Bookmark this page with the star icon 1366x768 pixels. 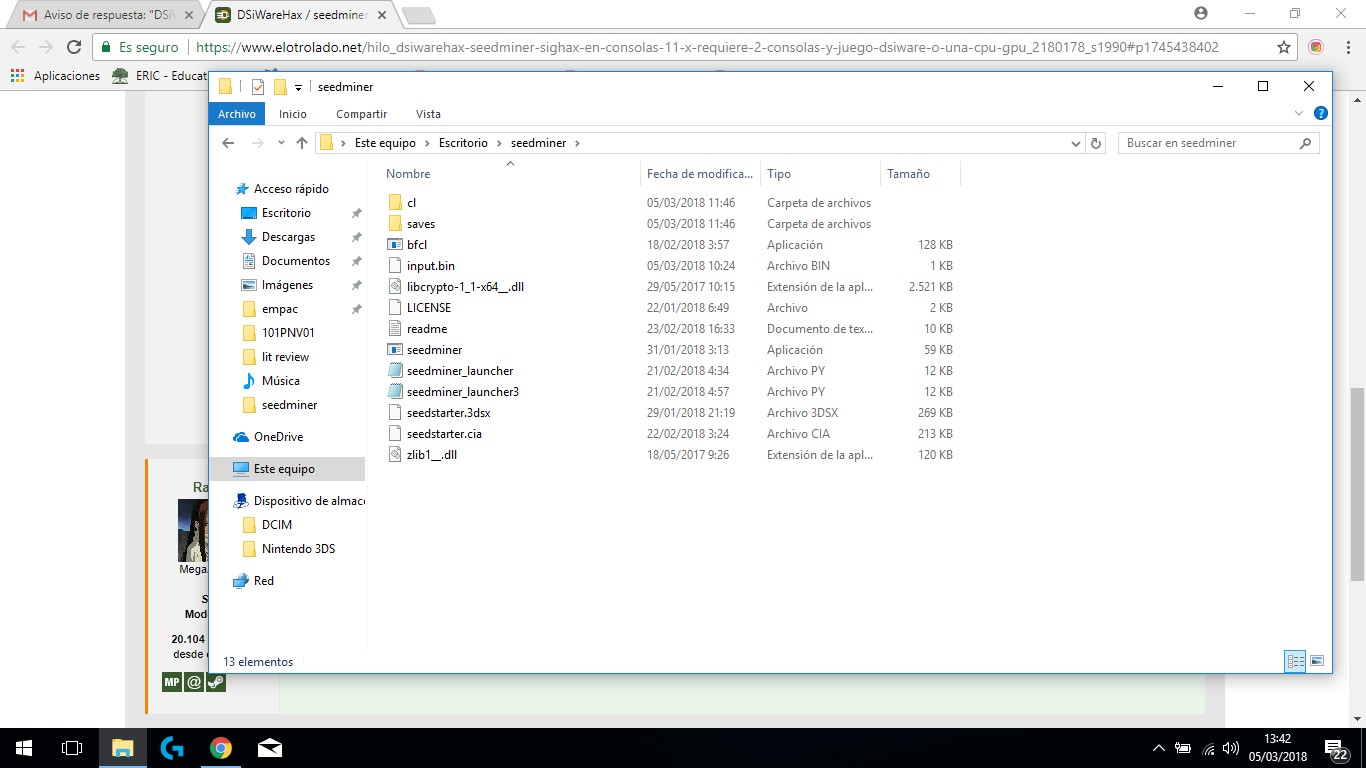pyautogui.click(x=1284, y=47)
